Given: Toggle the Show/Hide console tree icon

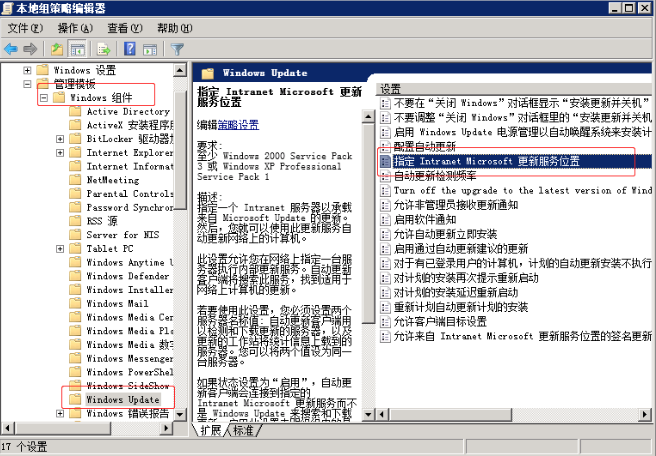Looking at the screenshot, I should [x=76, y=48].
